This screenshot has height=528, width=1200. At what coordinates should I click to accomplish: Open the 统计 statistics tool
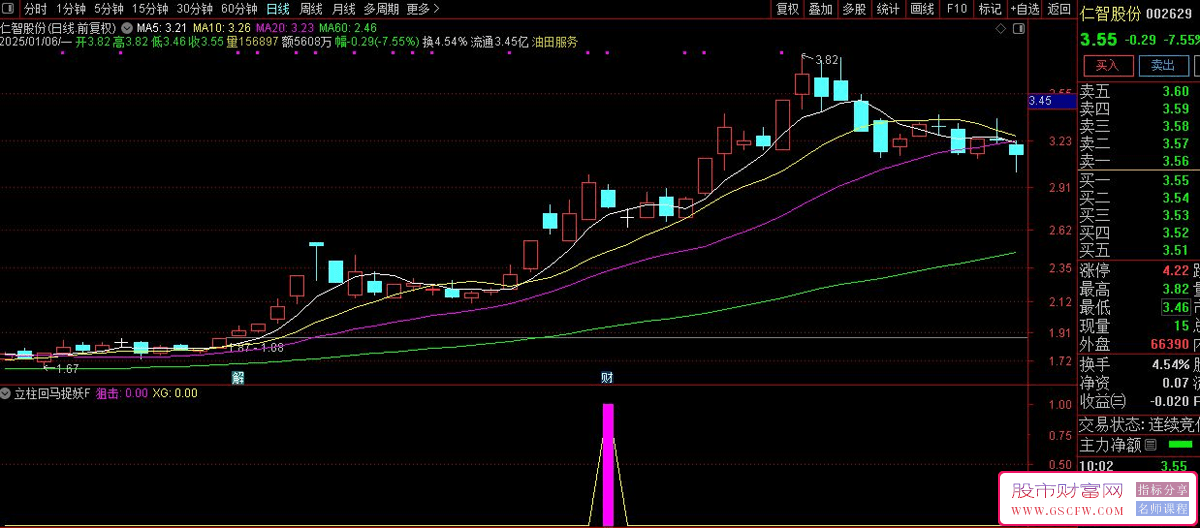pos(887,9)
